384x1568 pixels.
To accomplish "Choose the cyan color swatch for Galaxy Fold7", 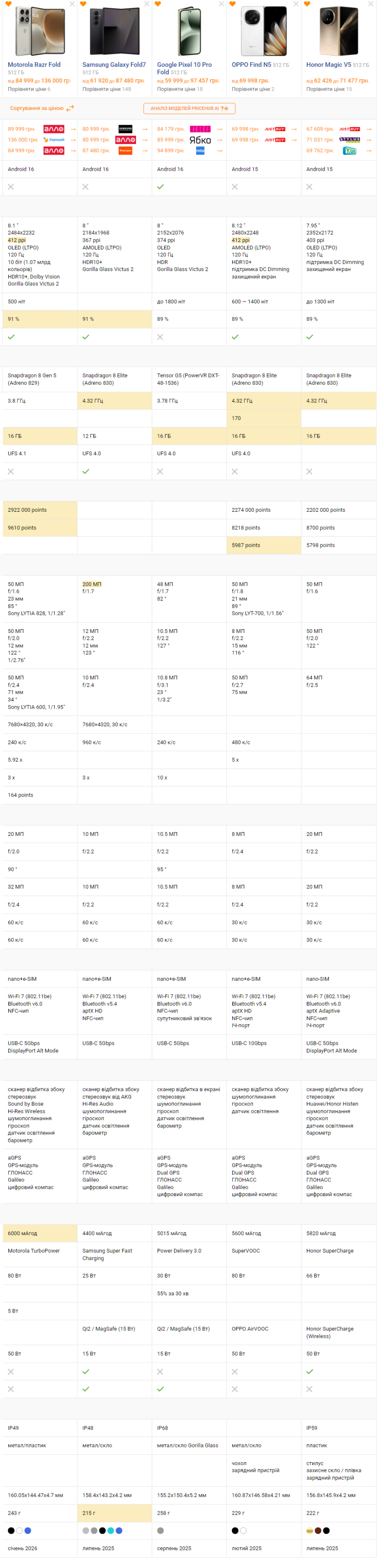I will tap(111, 1530).
